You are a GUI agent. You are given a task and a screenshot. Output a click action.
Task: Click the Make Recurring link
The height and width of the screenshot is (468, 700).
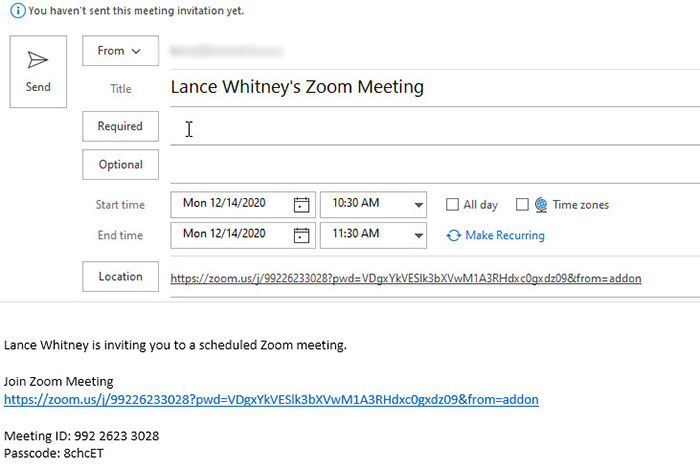coord(505,236)
